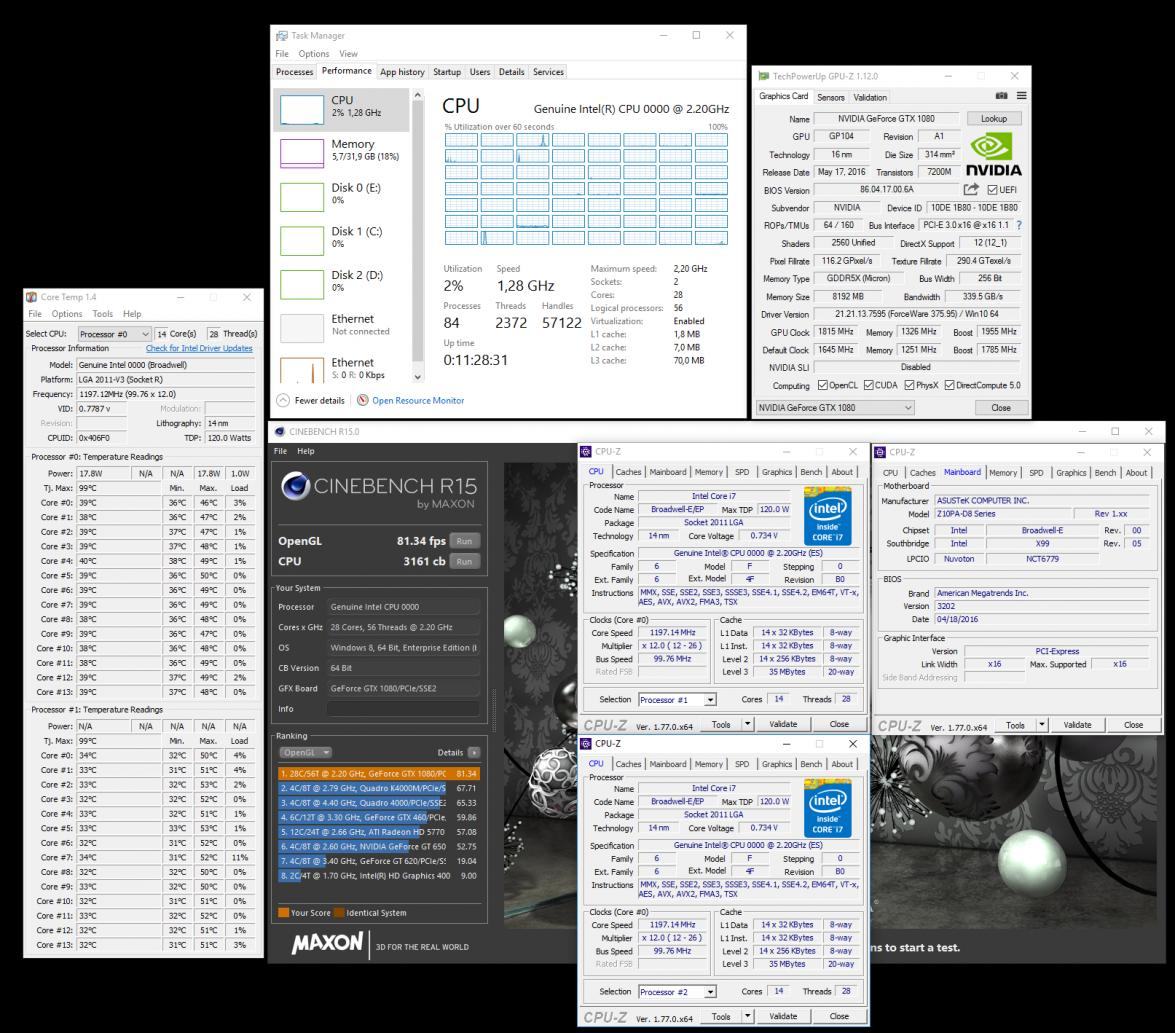Click the GPU-Z BIOS share/export icon
Image resolution: width=1175 pixels, height=1033 pixels.
pyautogui.click(x=971, y=190)
